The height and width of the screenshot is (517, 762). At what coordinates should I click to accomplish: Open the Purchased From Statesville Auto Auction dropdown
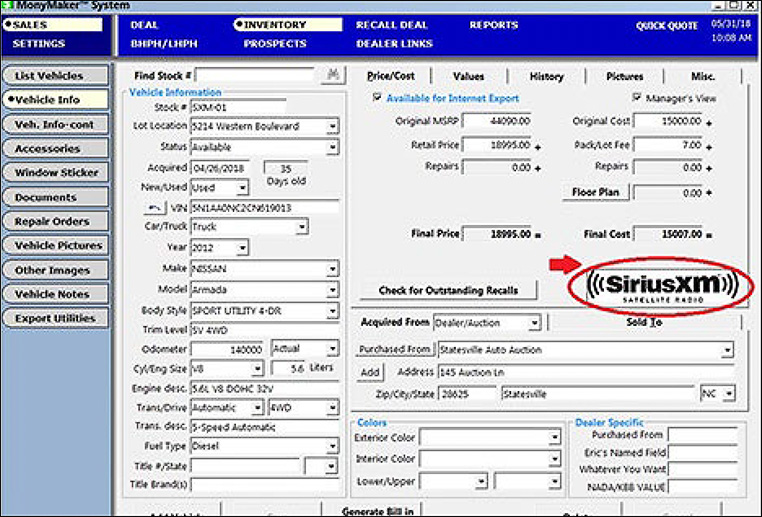coord(727,350)
